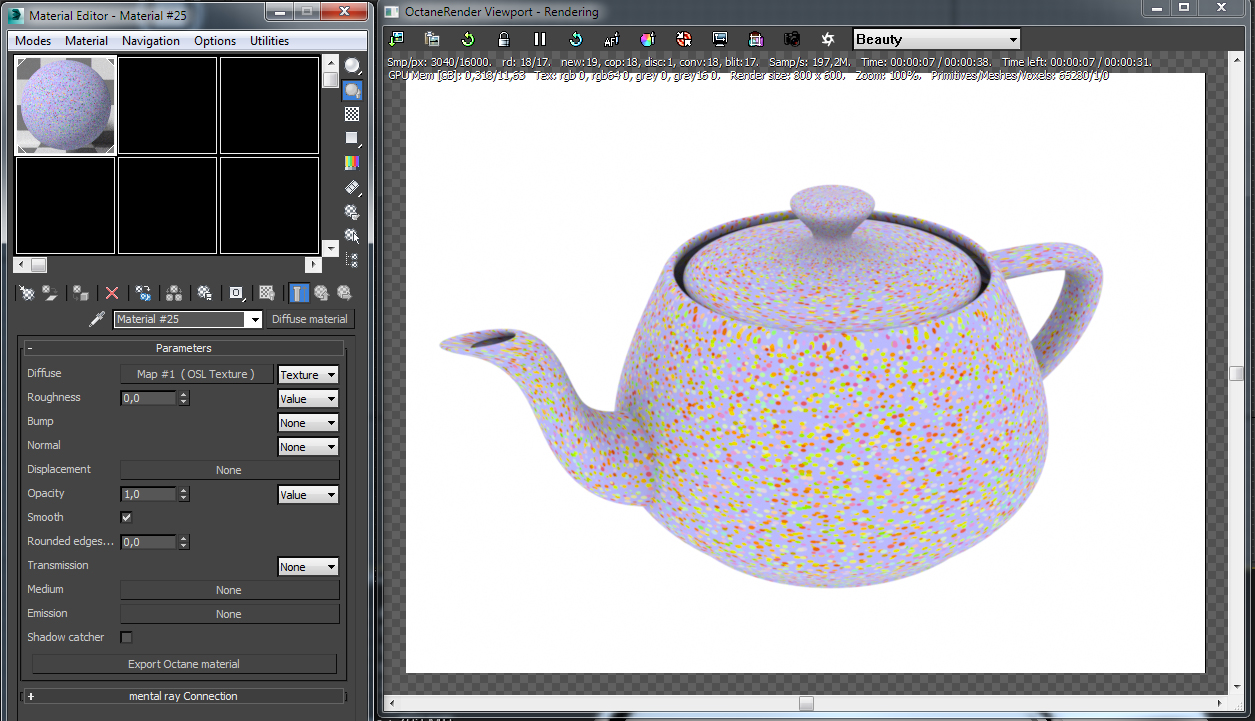Open Modes menu

click(33, 41)
